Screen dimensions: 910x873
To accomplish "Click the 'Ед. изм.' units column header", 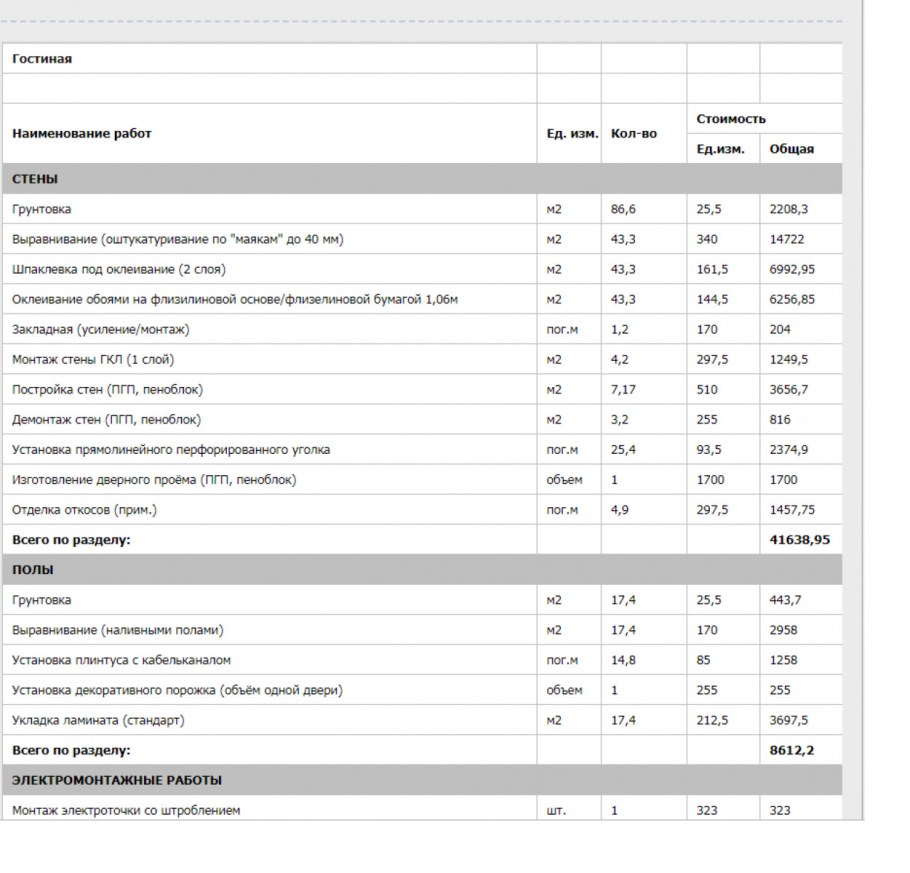I will tap(572, 133).
